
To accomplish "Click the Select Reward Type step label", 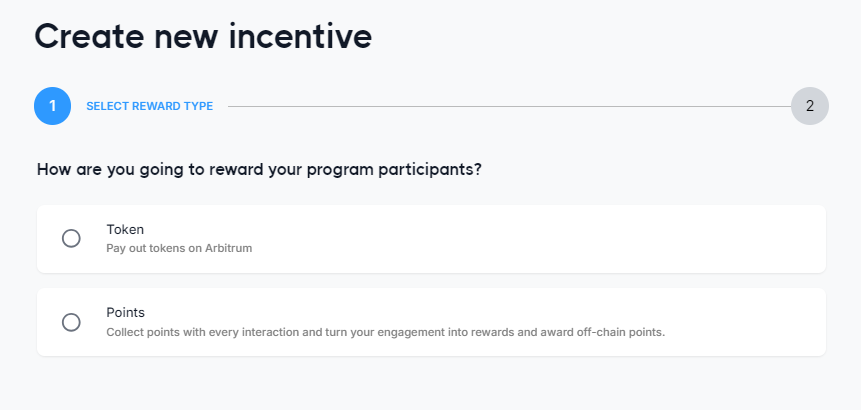I will 149,106.
